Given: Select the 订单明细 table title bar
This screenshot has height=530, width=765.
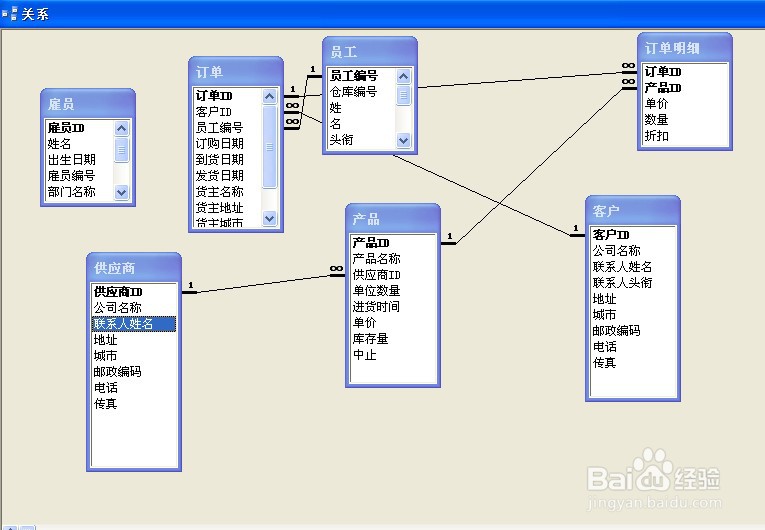Looking at the screenshot, I should (x=685, y=47).
